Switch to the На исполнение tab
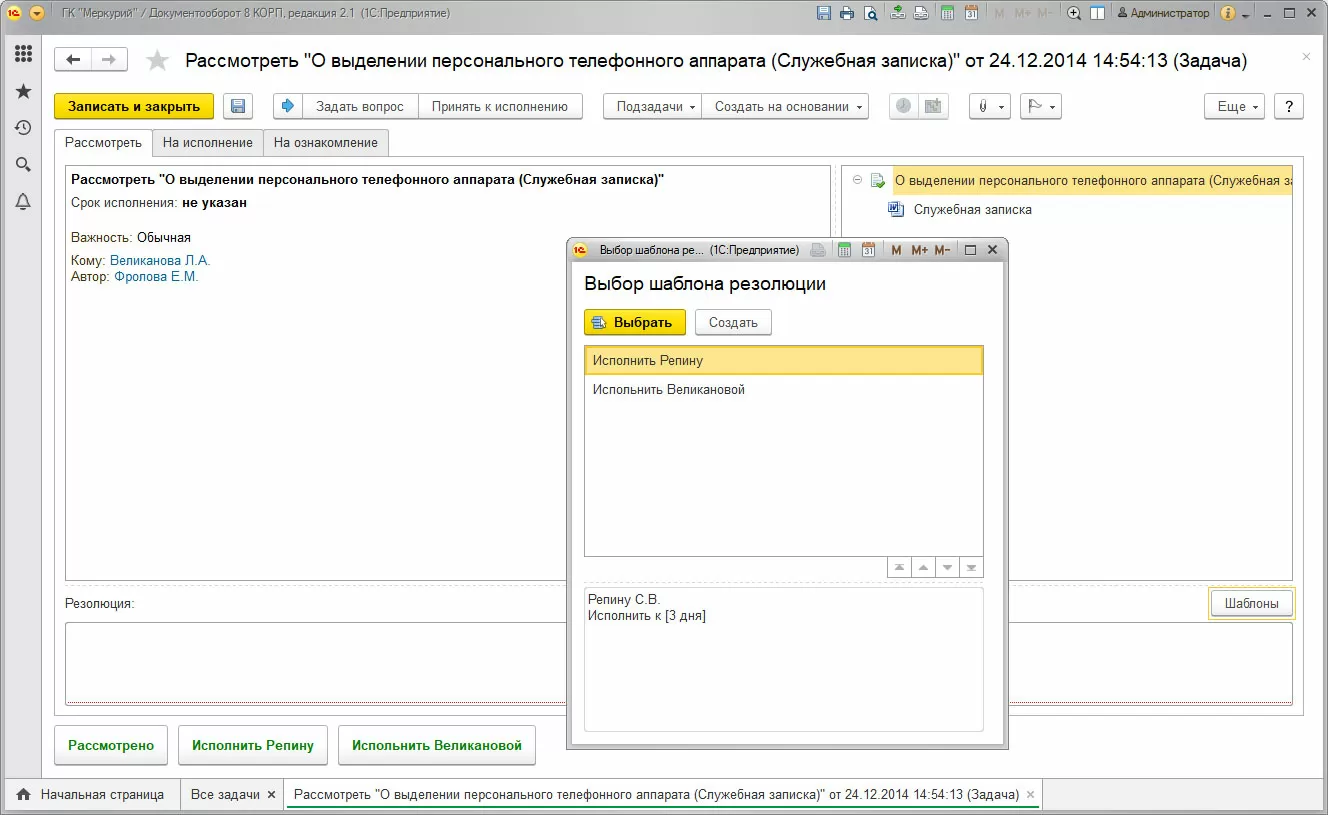The height and width of the screenshot is (815, 1328). [x=208, y=142]
